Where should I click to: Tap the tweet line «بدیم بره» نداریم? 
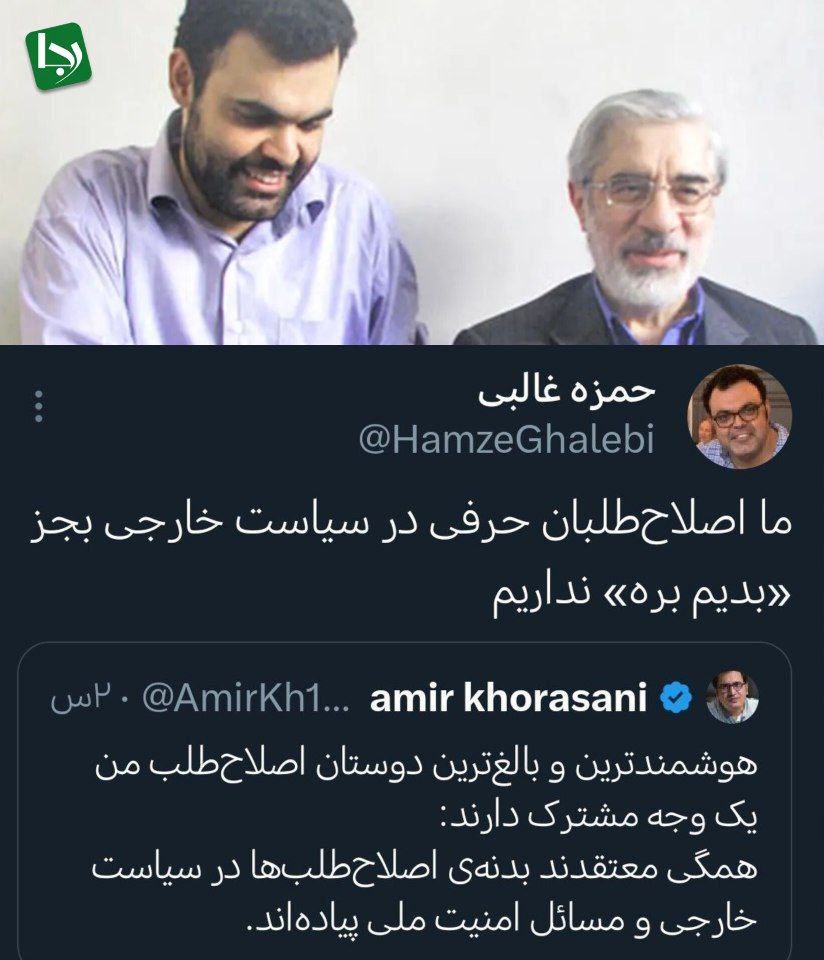[642, 596]
